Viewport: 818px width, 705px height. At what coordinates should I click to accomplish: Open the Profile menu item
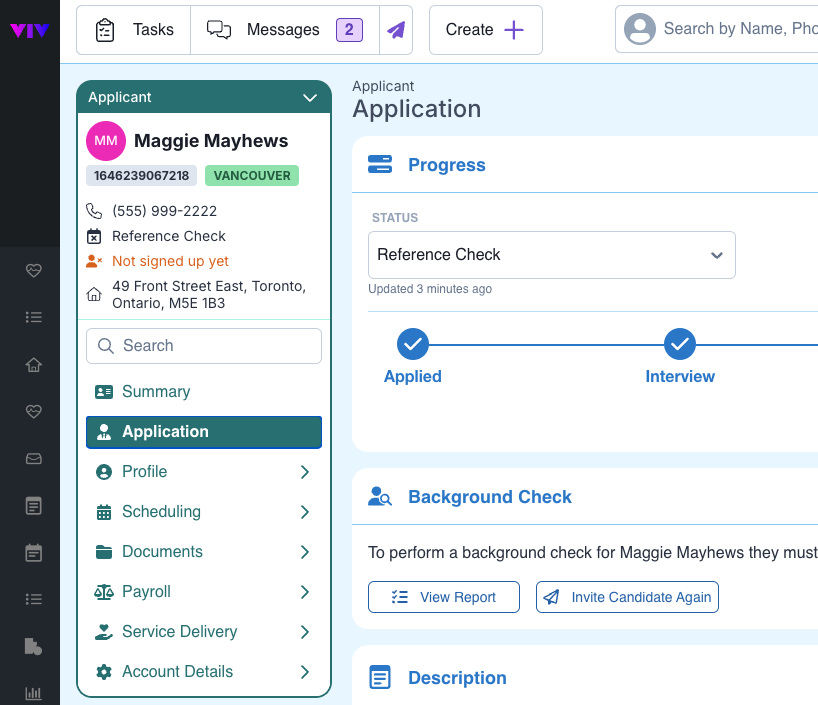click(204, 472)
